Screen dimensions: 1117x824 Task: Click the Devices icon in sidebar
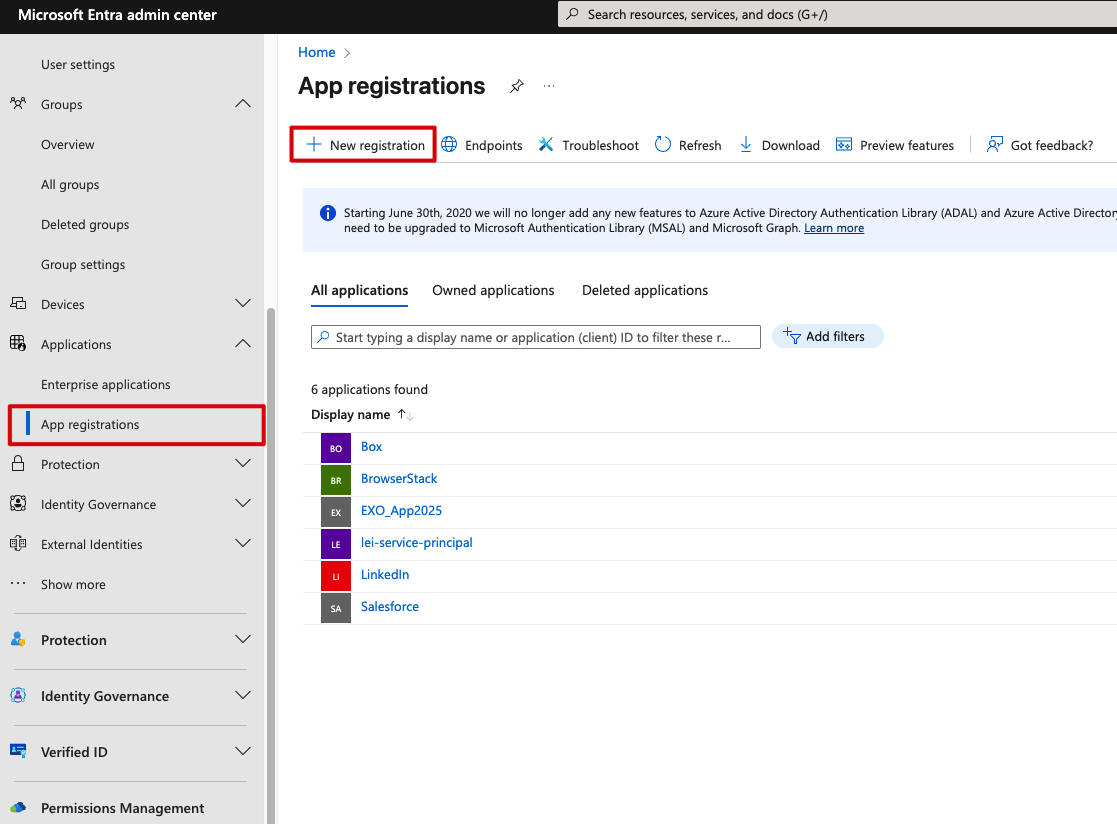(19, 304)
